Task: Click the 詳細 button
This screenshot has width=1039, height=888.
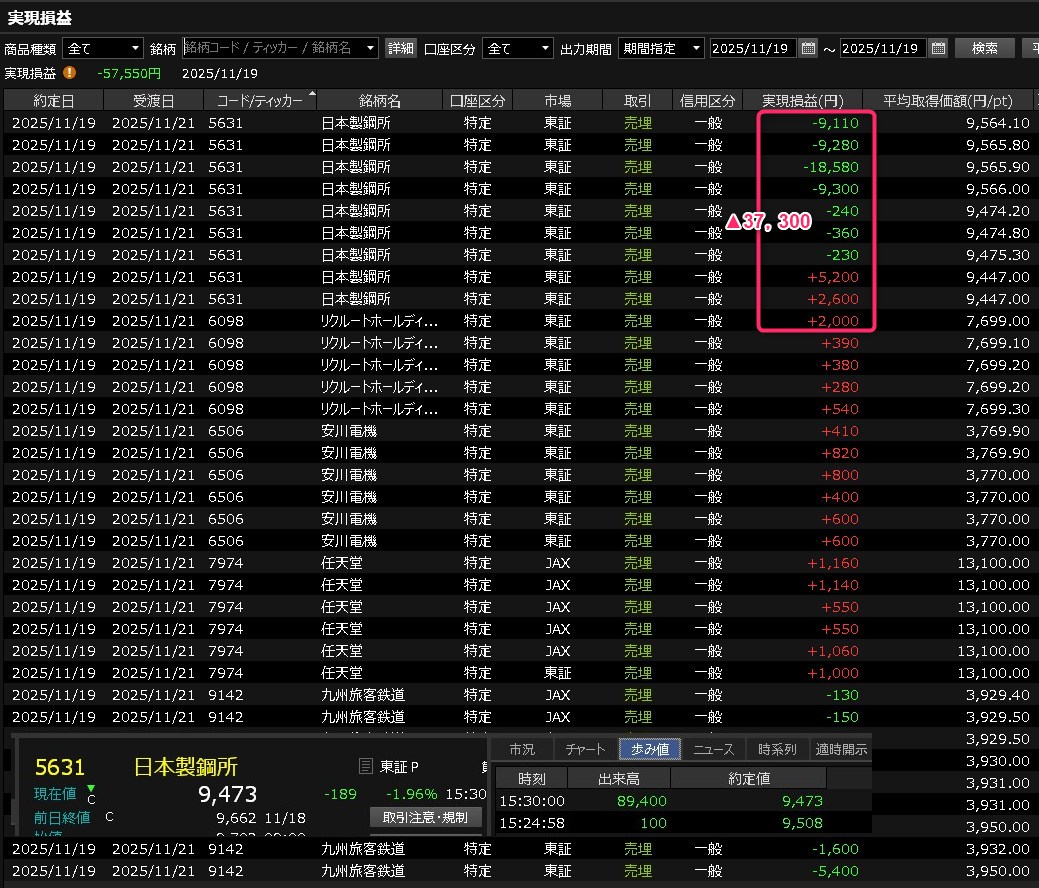Action: (401, 48)
